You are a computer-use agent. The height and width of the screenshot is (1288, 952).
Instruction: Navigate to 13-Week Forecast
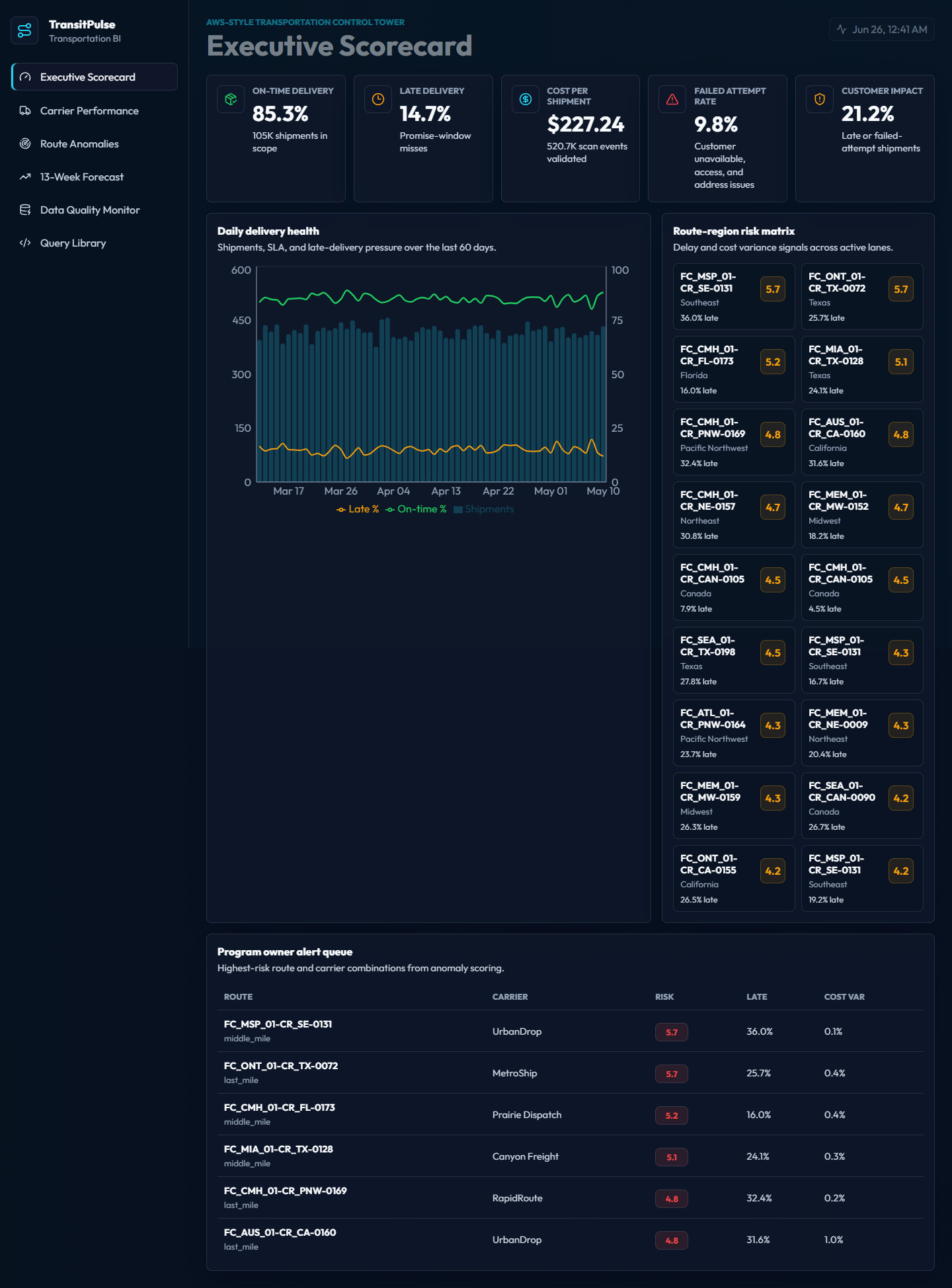95,177
